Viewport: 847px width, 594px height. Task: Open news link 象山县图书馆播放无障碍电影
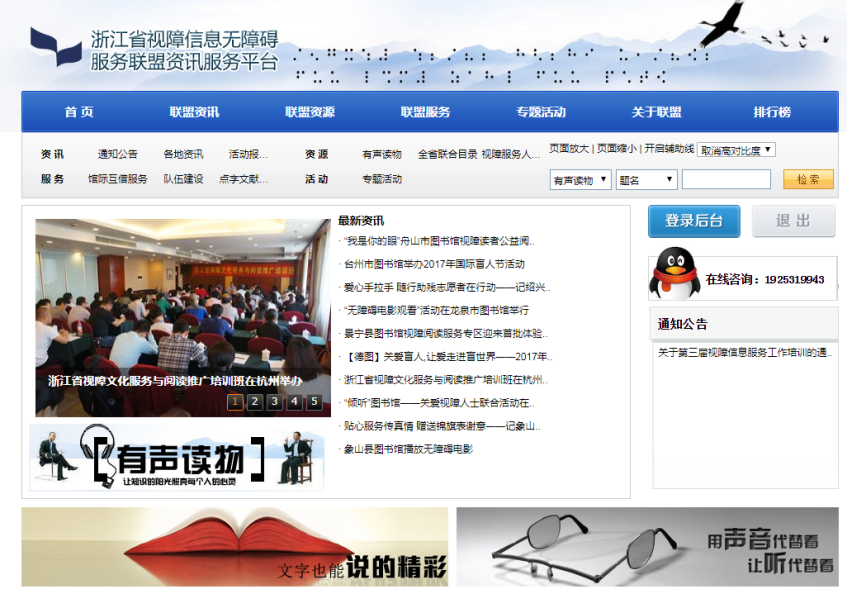408,449
